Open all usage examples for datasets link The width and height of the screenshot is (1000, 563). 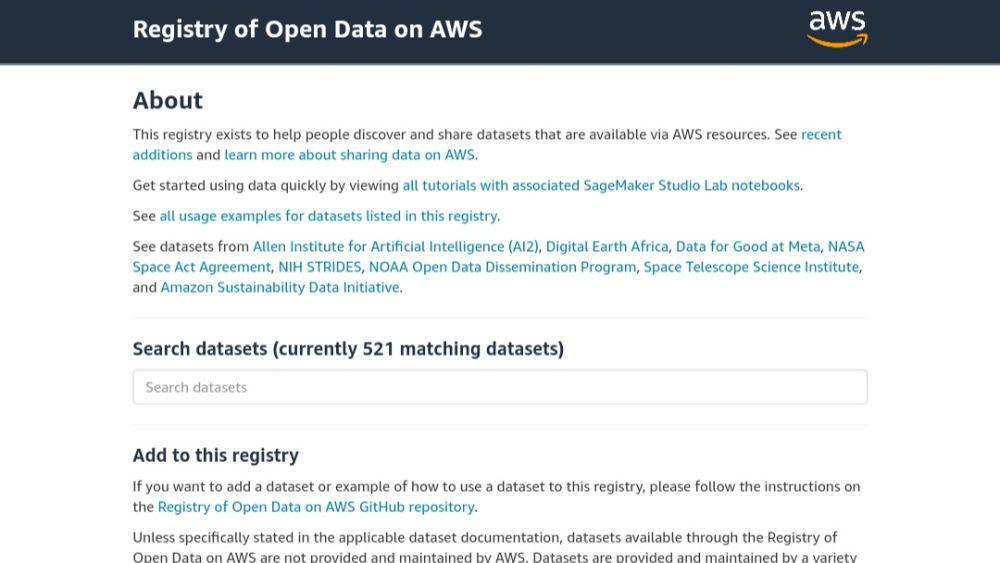coord(328,216)
